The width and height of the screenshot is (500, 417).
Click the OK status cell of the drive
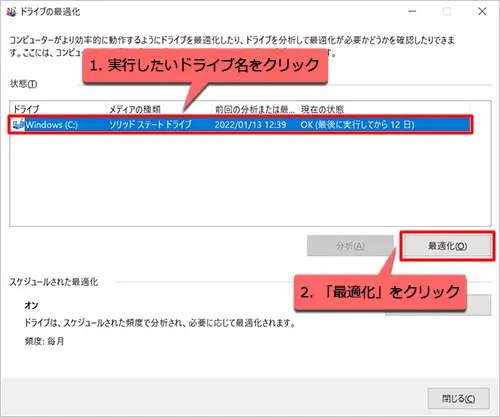357,125
